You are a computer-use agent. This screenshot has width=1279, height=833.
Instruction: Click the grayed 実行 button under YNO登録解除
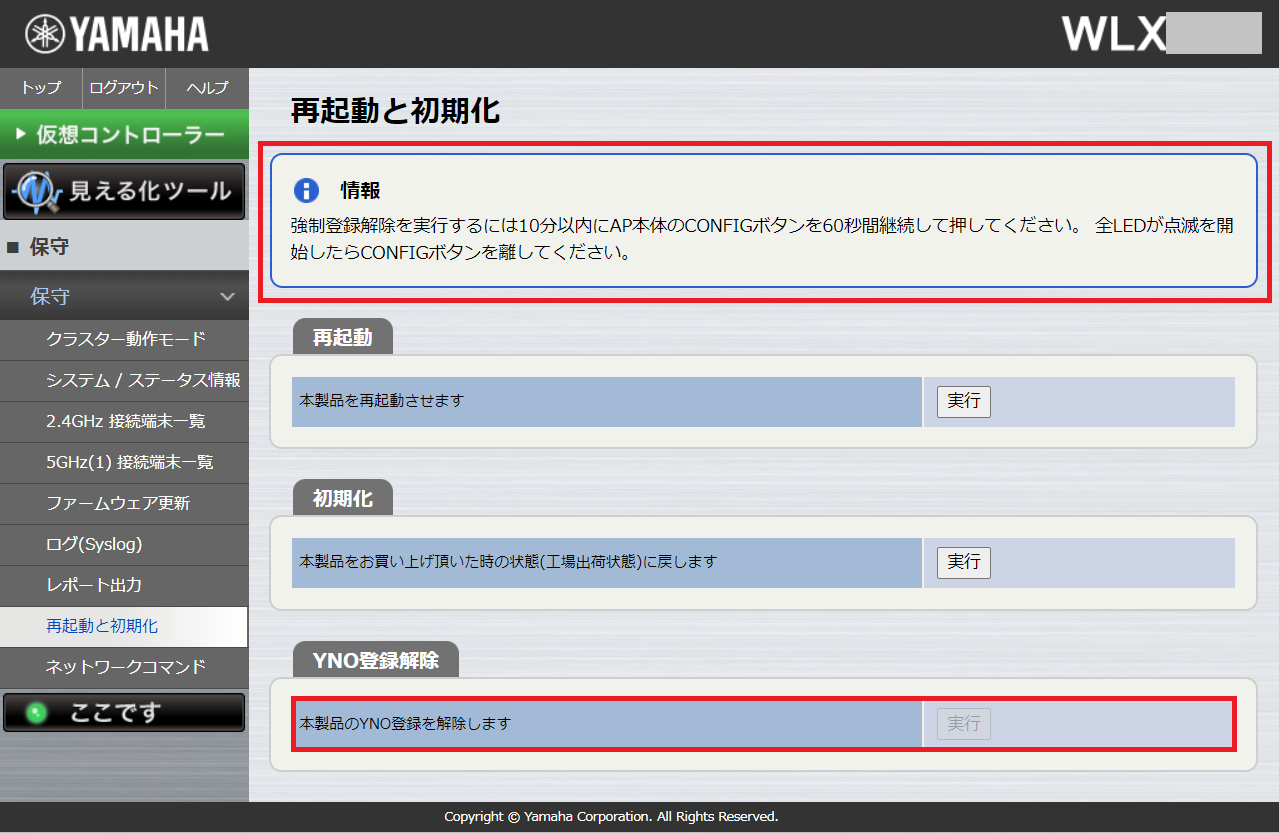tap(962, 723)
